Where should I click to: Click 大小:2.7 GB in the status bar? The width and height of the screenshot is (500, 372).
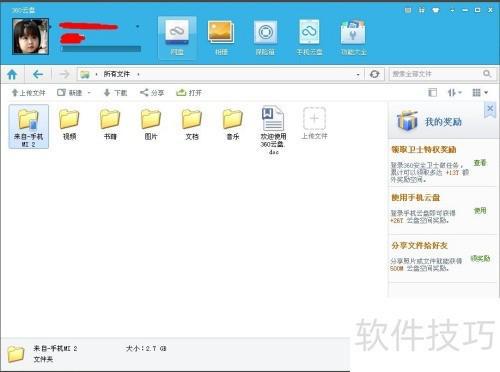tap(146, 348)
